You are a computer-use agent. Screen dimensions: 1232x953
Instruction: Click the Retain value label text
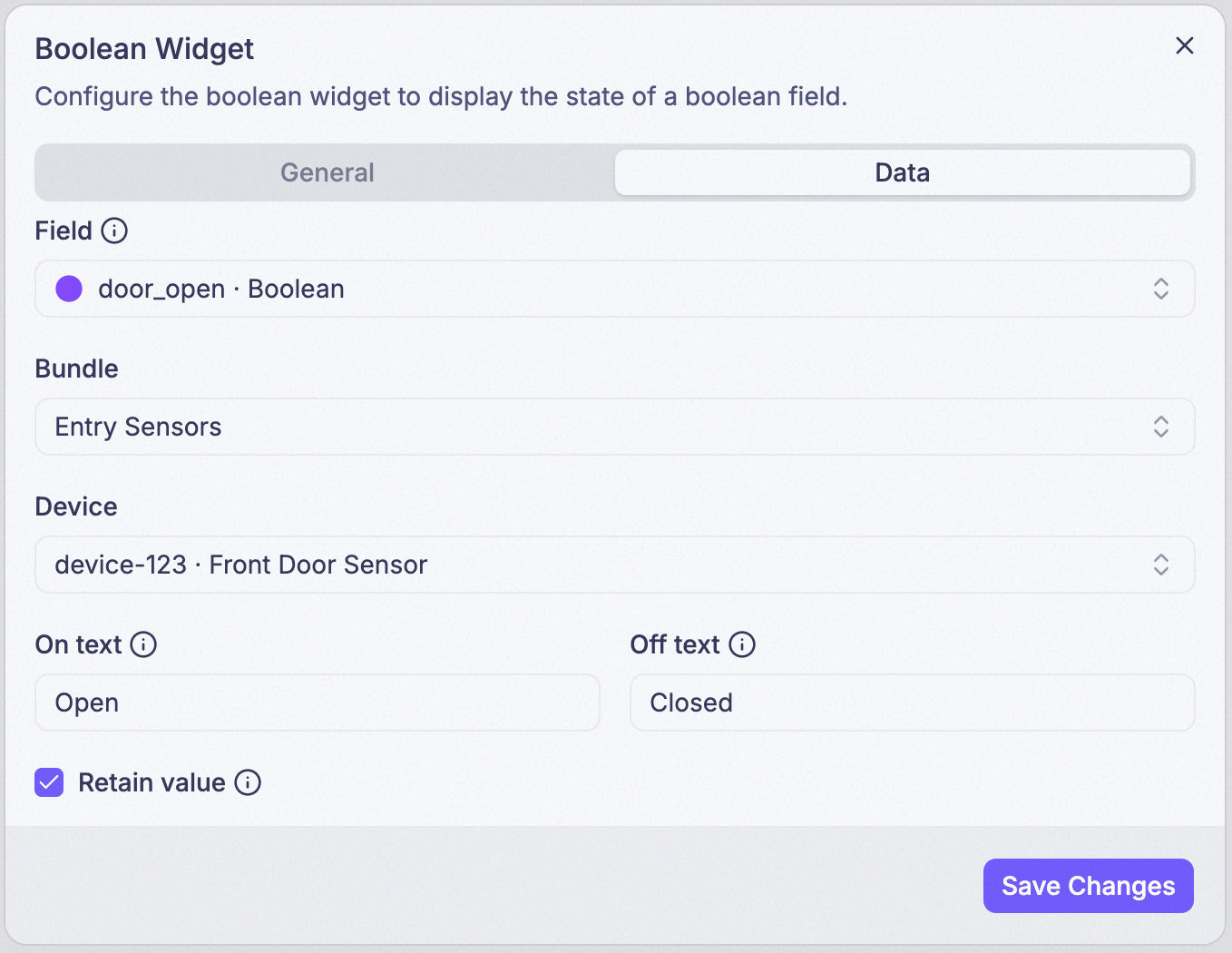click(152, 782)
